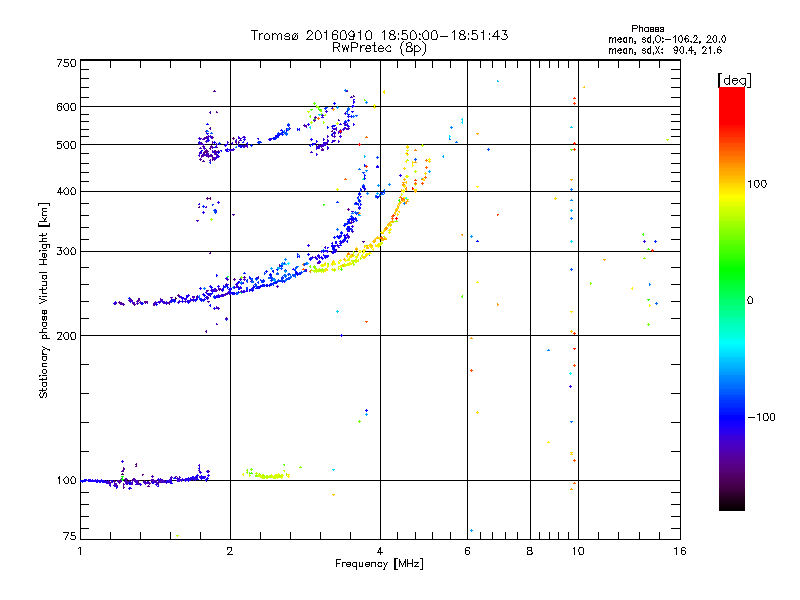The width and height of the screenshot is (800, 600).
Task: Click the x-axis label '2'
Action: click(230, 551)
